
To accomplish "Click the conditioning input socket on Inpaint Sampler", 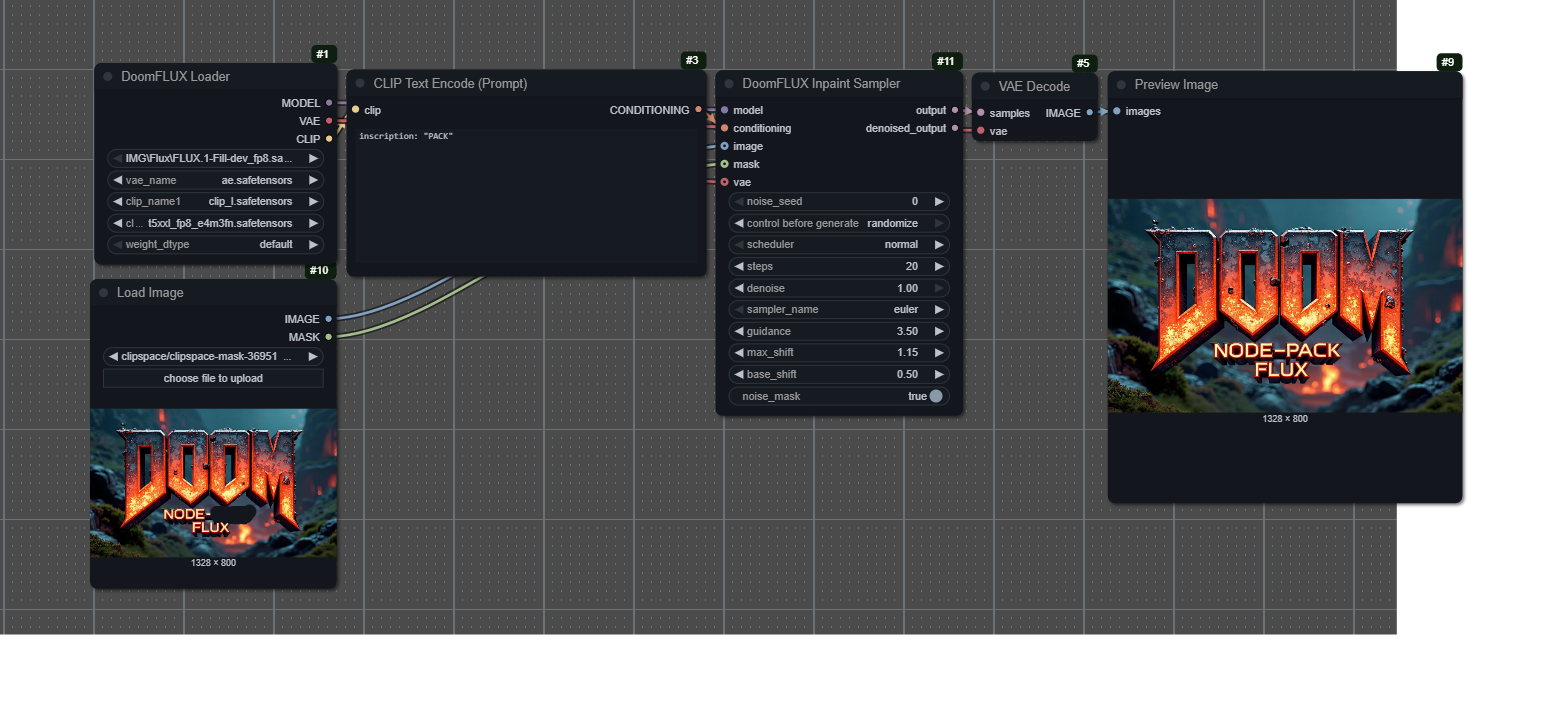I will (724, 128).
